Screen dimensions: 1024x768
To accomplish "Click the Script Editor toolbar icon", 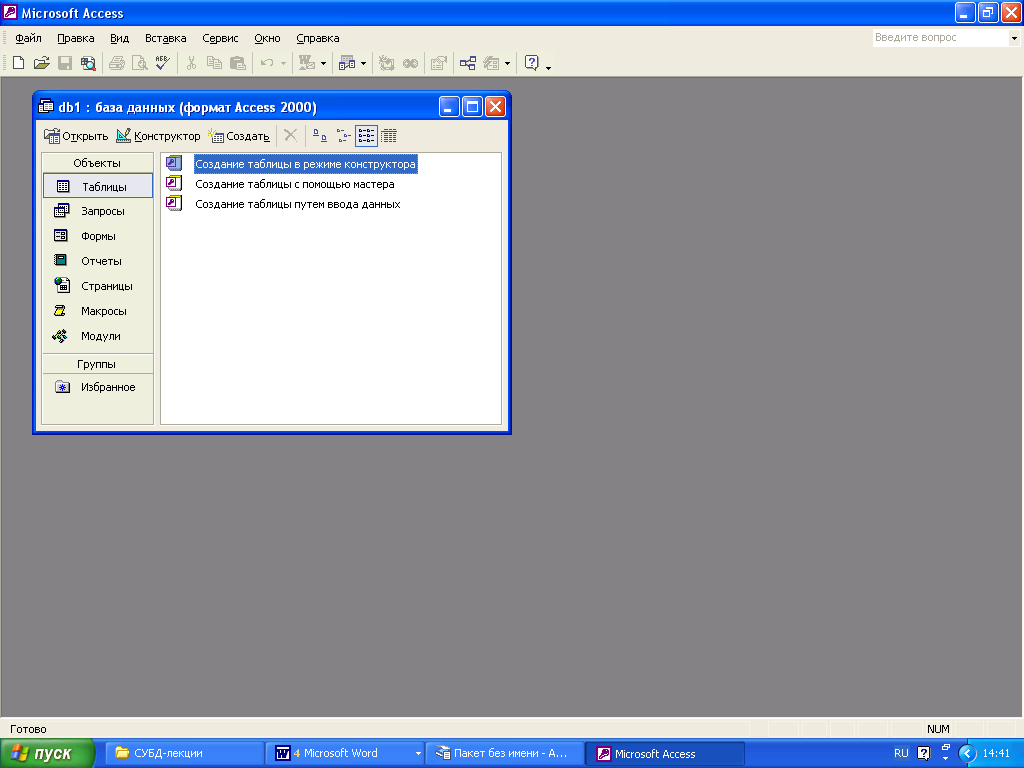I will point(410,63).
